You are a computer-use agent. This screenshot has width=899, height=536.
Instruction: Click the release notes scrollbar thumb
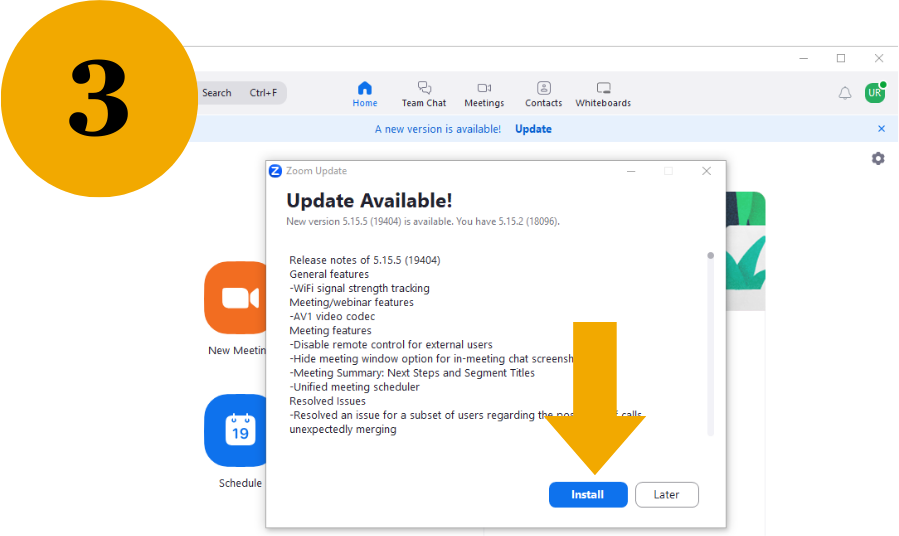tap(710, 256)
